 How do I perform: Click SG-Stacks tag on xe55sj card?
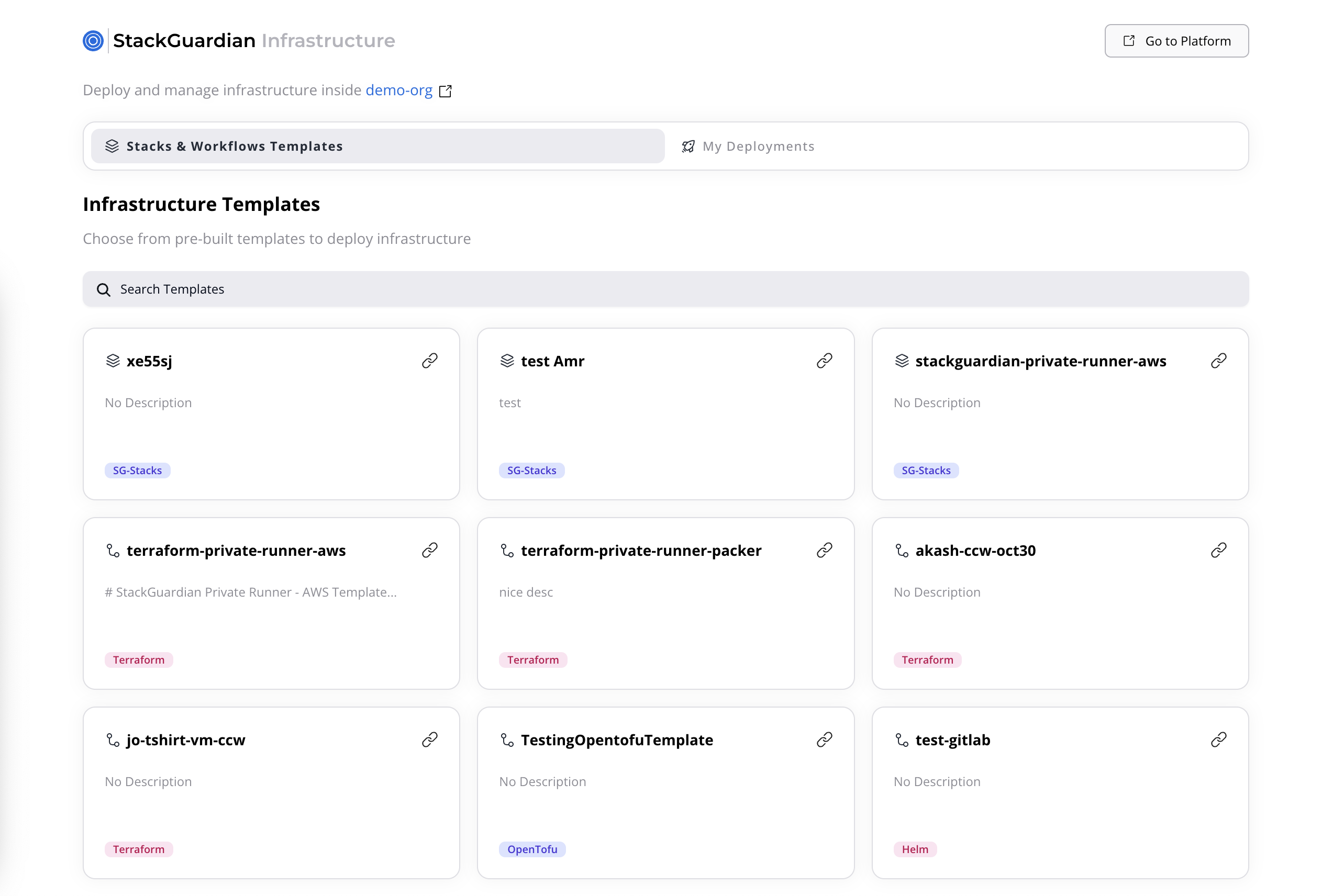(137, 471)
